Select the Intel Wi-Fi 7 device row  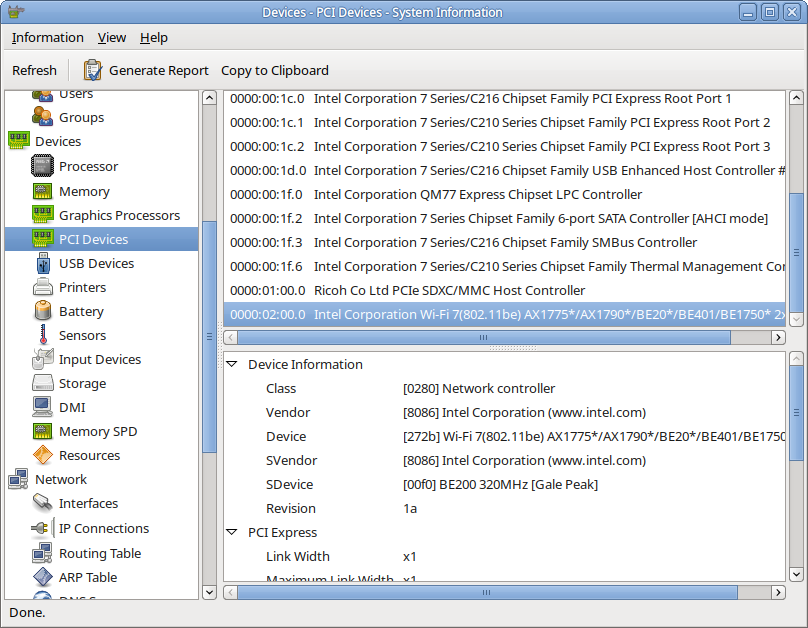click(504, 314)
